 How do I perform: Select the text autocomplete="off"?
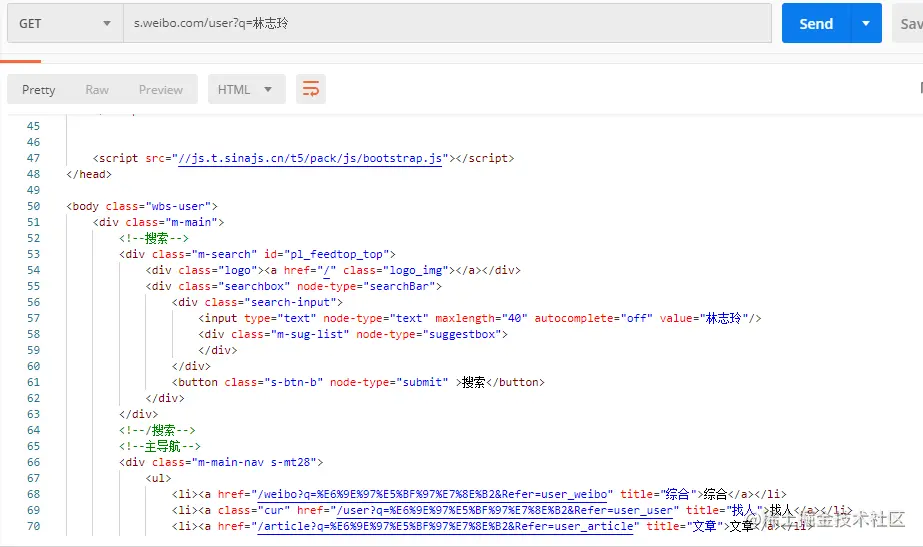pyautogui.click(x=593, y=318)
